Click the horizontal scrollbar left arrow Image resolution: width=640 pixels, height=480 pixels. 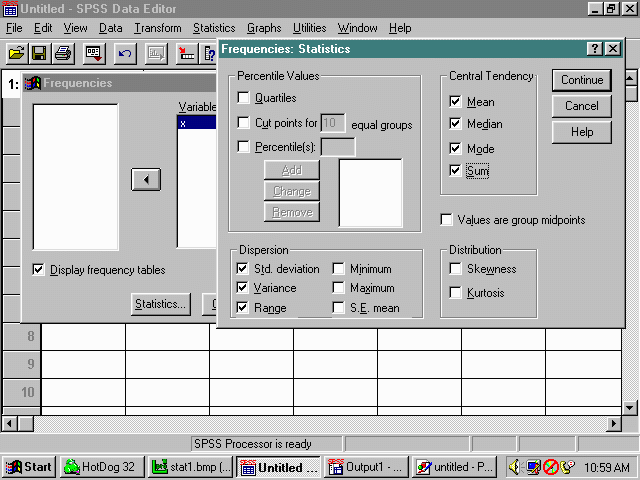(x=9, y=424)
